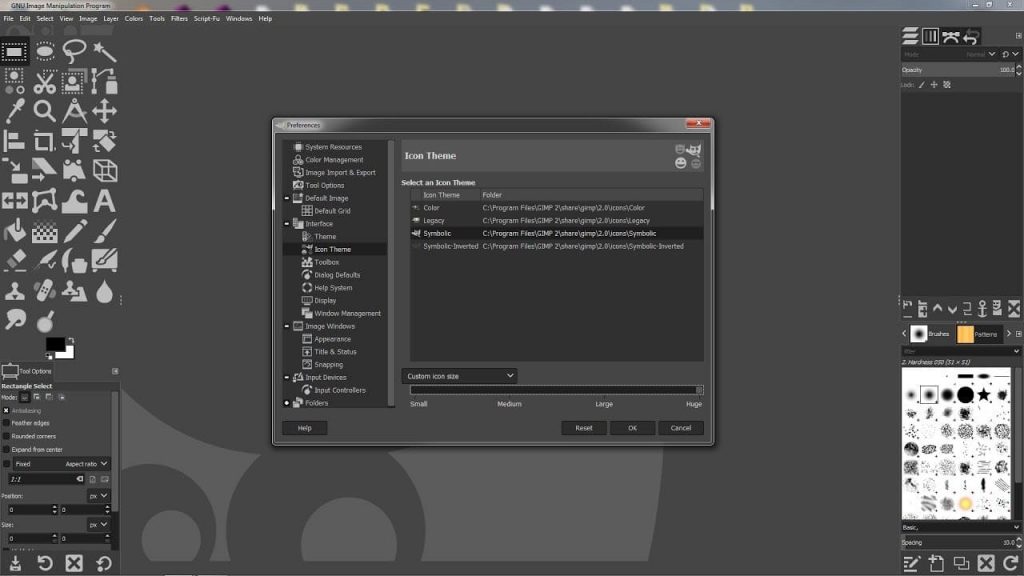1024x576 pixels.
Task: Select the Smudge tool
Action: coord(14,320)
